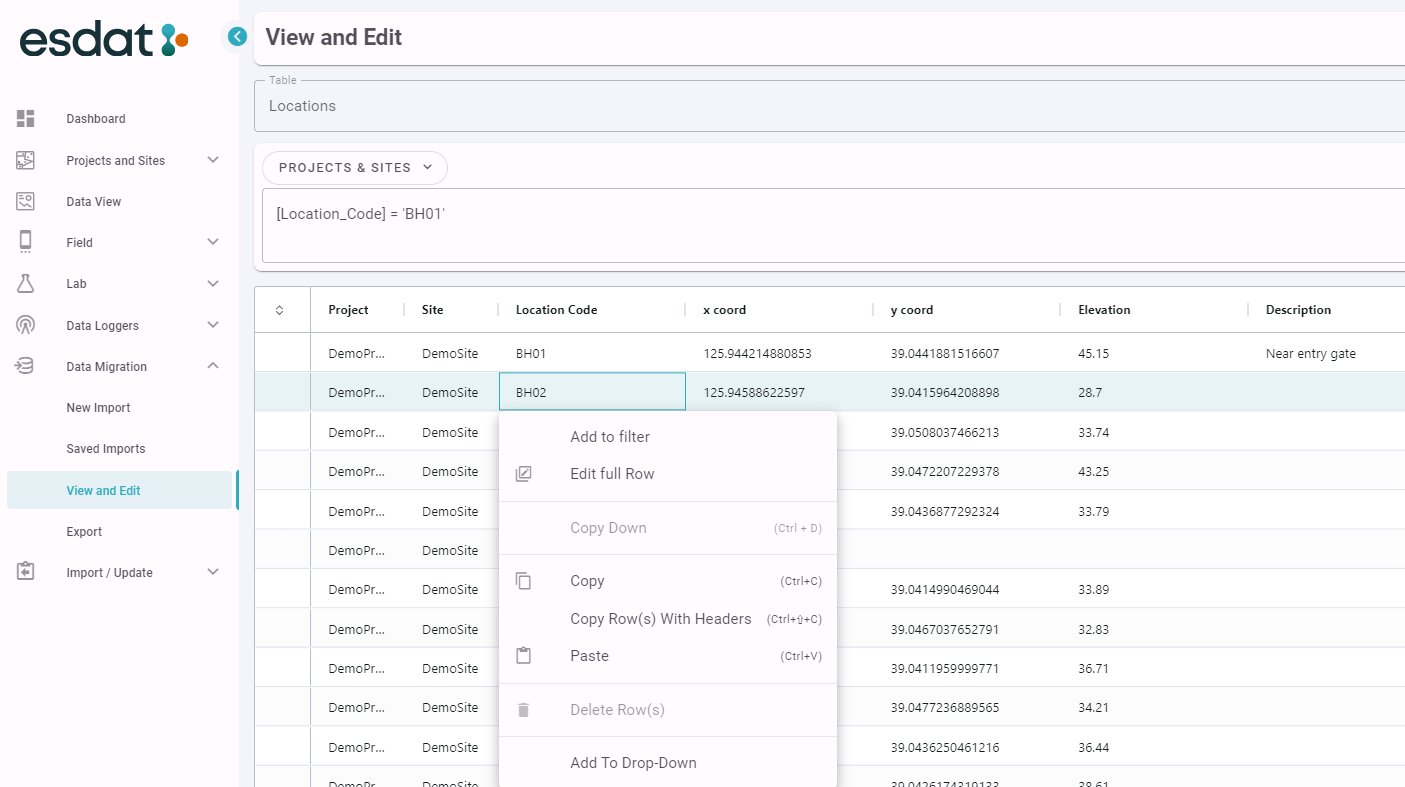1405x787 pixels.
Task: Click the Data Migration database icon
Action: (26, 366)
